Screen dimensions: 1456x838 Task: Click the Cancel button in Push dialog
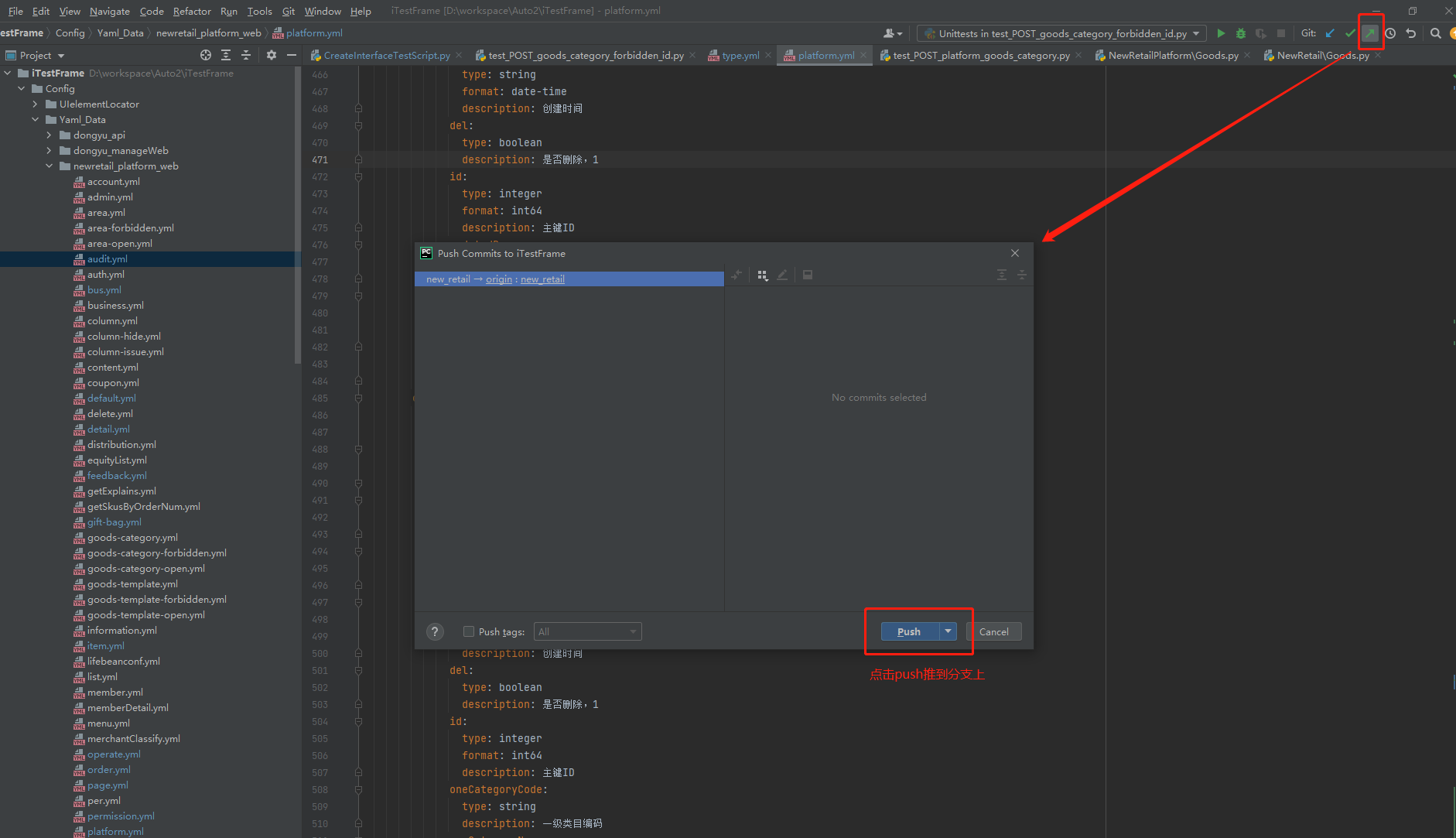[x=994, y=631]
